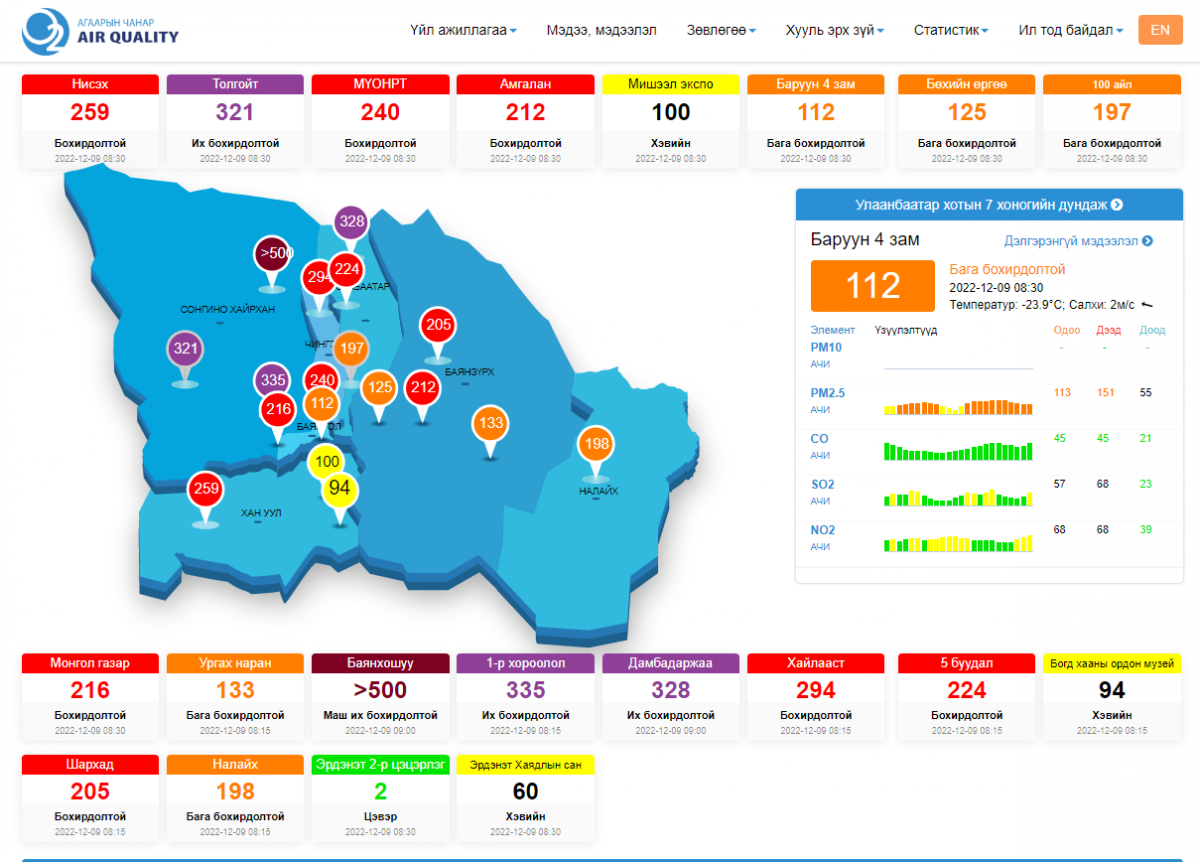
Task: Open the Дэлгэрэнгүй мэдээлэл link
Action: [1078, 241]
